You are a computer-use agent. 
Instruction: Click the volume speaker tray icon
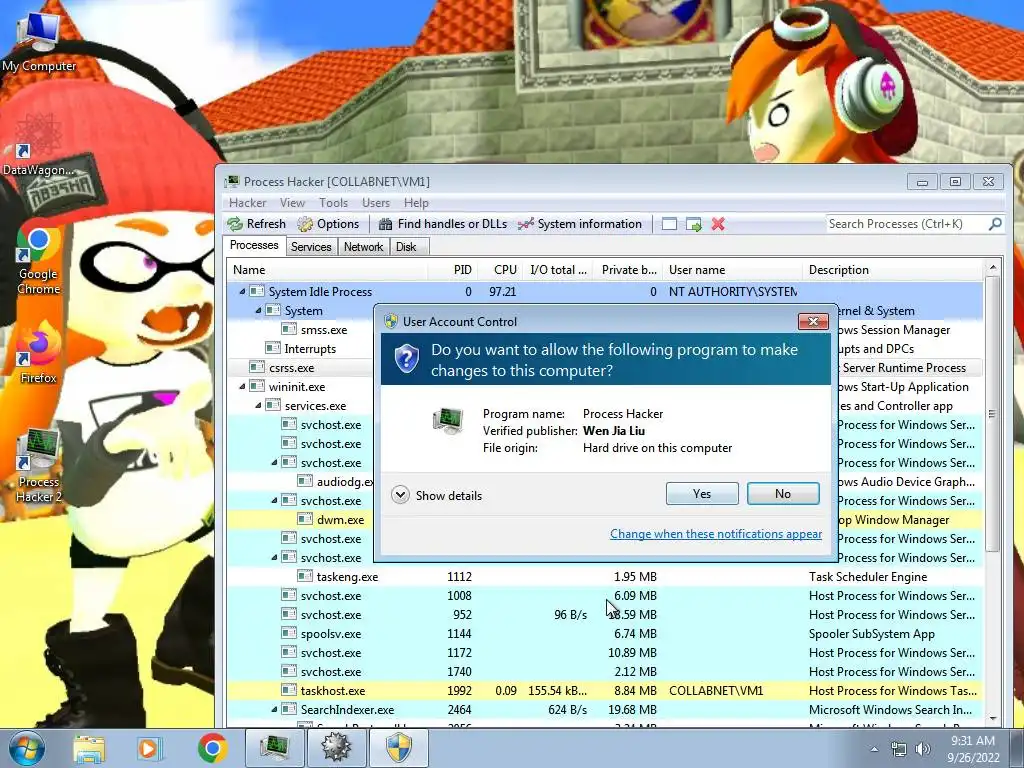coord(923,749)
